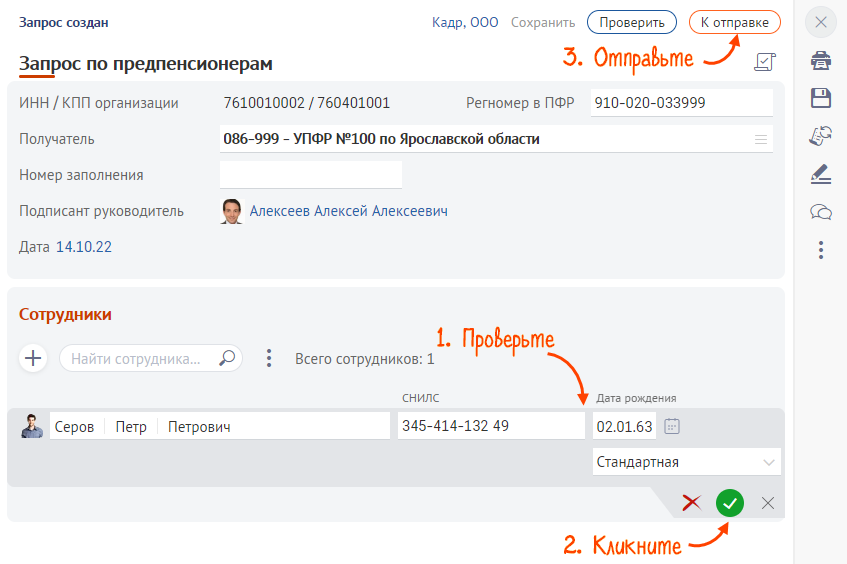847x564 pixels.
Task: Open the recipient list selector icon
Action: pyautogui.click(x=761, y=139)
